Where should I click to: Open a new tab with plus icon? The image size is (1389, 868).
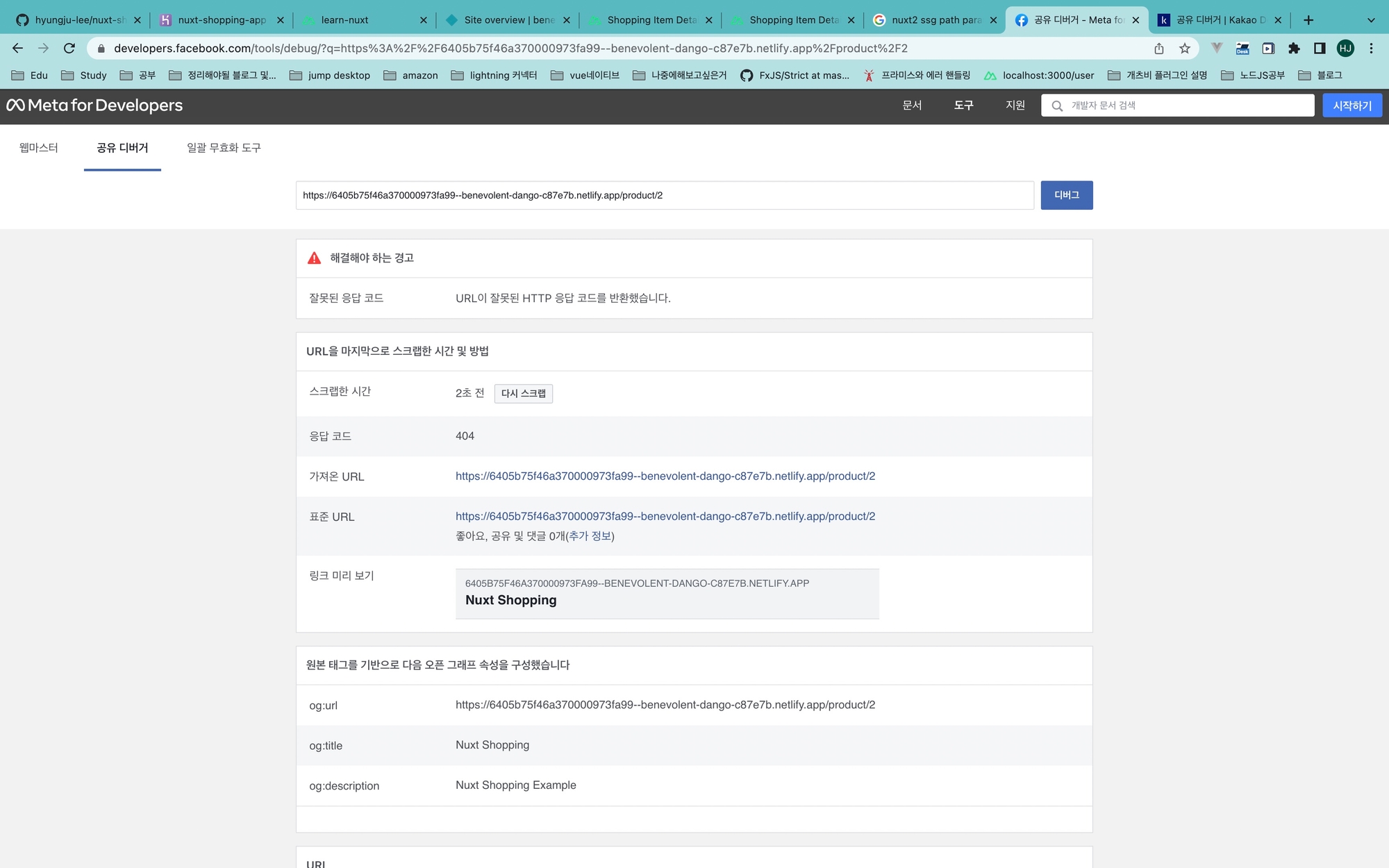[x=1308, y=20]
